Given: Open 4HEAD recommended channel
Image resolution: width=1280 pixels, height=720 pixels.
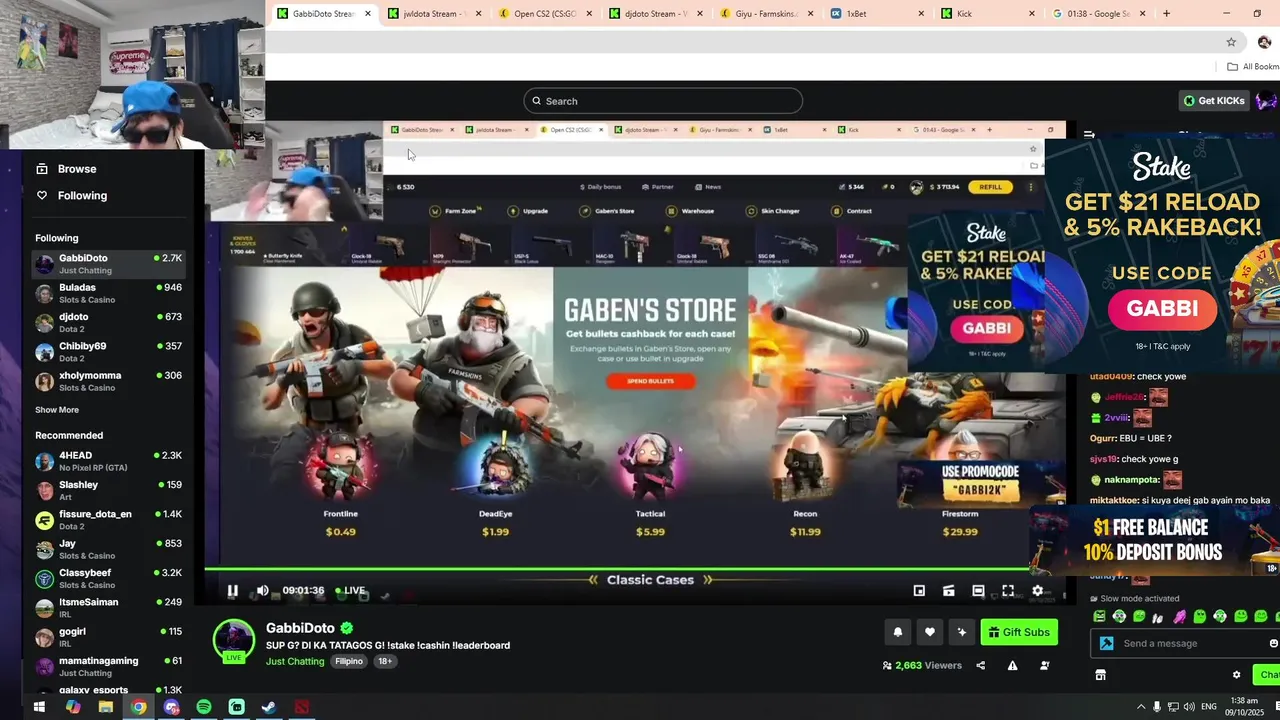Looking at the screenshot, I should tap(108, 461).
